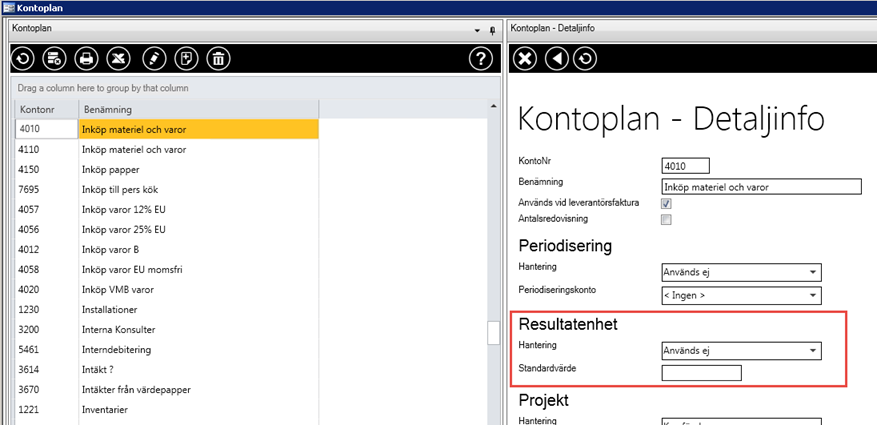
Task: Select account 4150 Inköp papper row
Action: point(198,170)
